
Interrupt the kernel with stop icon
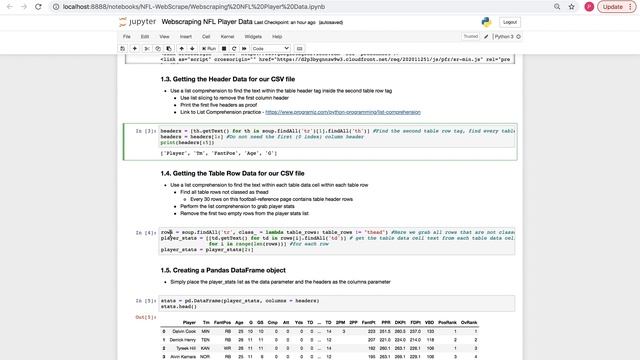click(224, 49)
